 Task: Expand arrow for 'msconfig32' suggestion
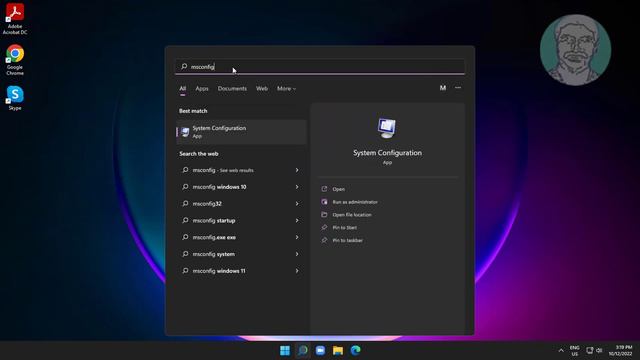[297, 203]
